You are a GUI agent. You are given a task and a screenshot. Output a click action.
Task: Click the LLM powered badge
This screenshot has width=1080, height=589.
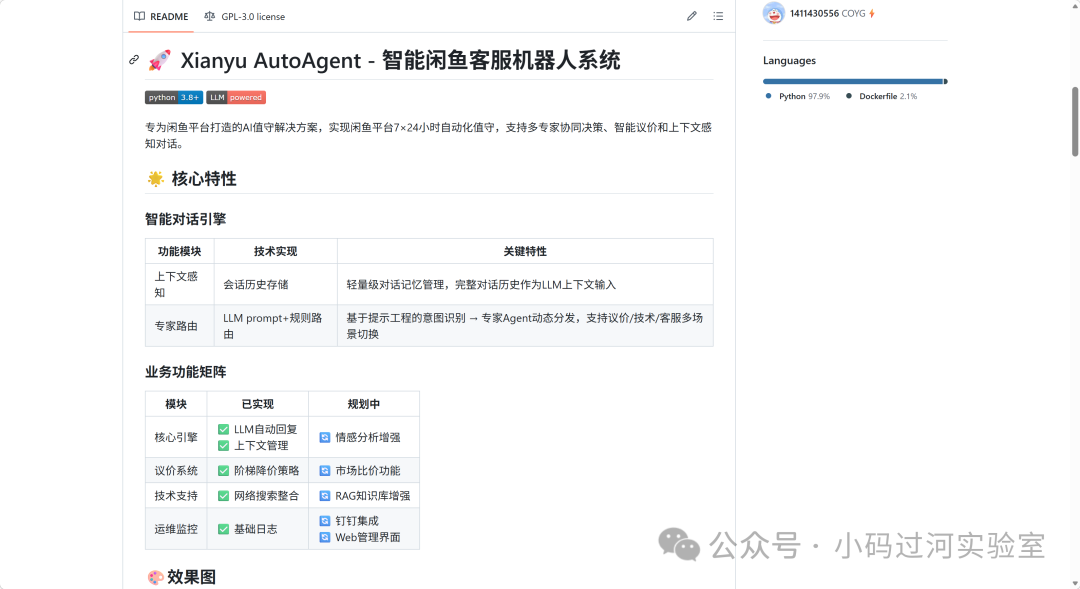click(x=236, y=97)
